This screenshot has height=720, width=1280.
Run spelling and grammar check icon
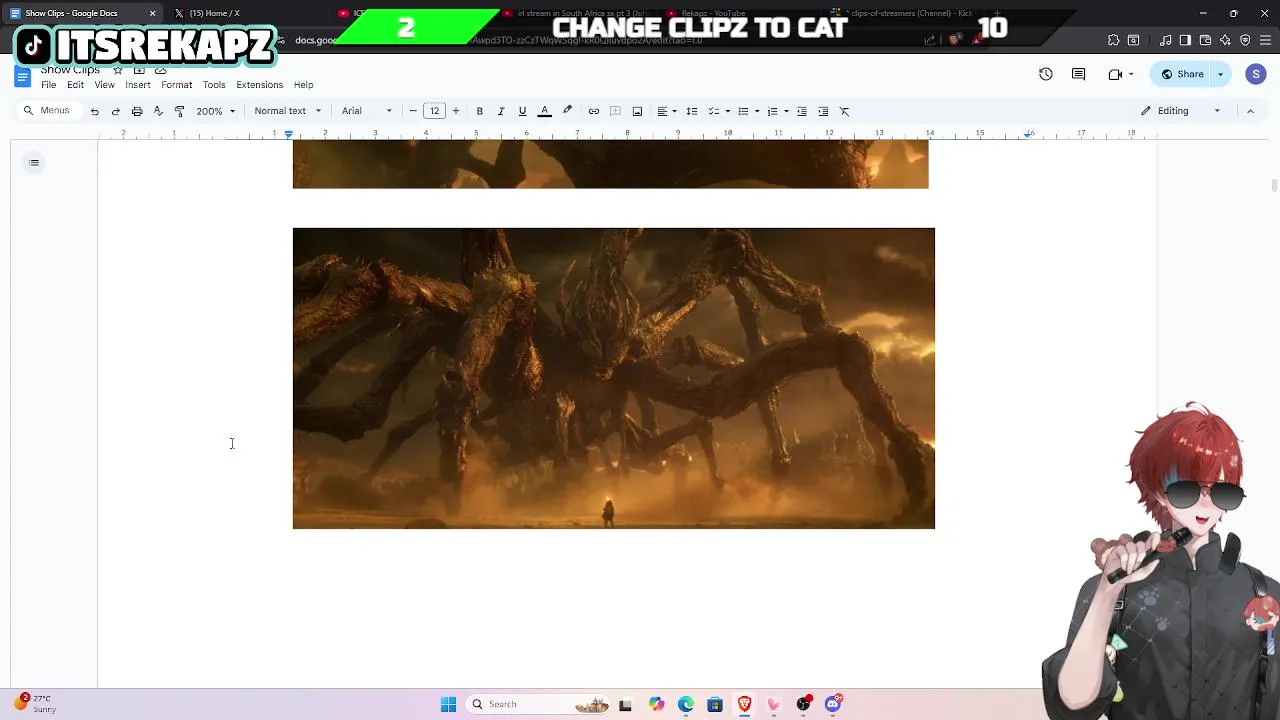(x=158, y=111)
